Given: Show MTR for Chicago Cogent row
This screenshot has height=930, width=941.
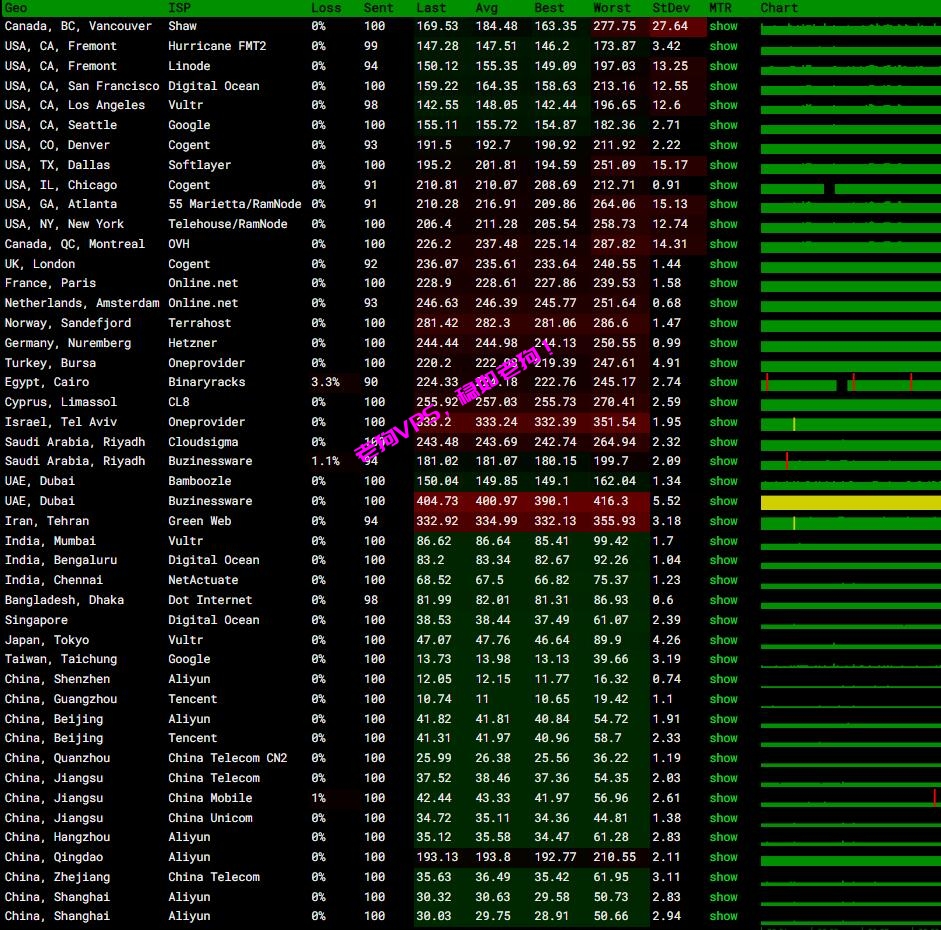Looking at the screenshot, I should pyautogui.click(x=723, y=185).
